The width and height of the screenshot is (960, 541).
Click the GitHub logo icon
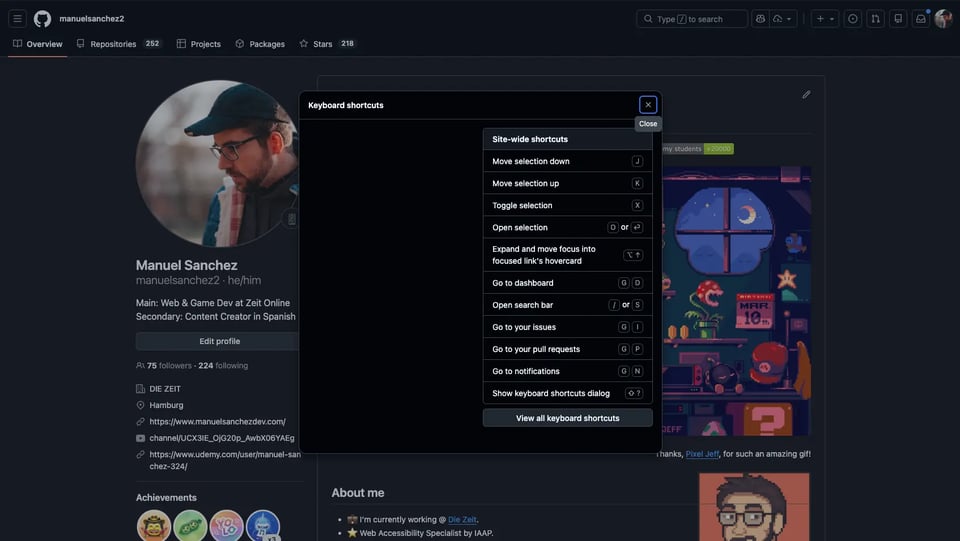pos(42,19)
